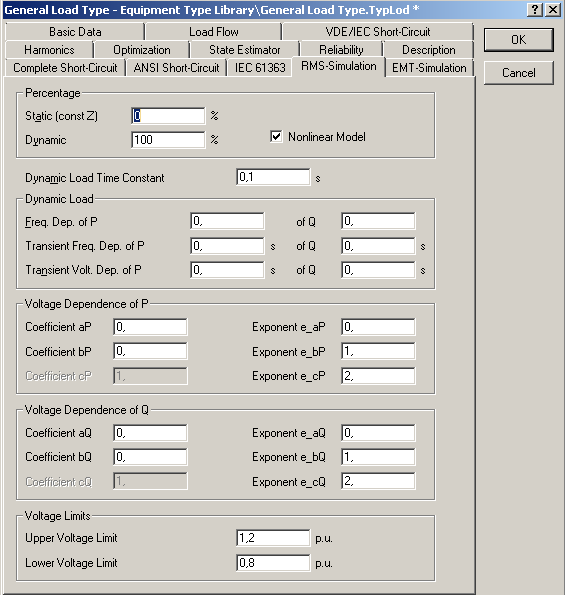Image resolution: width=565 pixels, height=595 pixels.
Task: Click the Dynamic Load Time Constant field
Action: [273, 177]
